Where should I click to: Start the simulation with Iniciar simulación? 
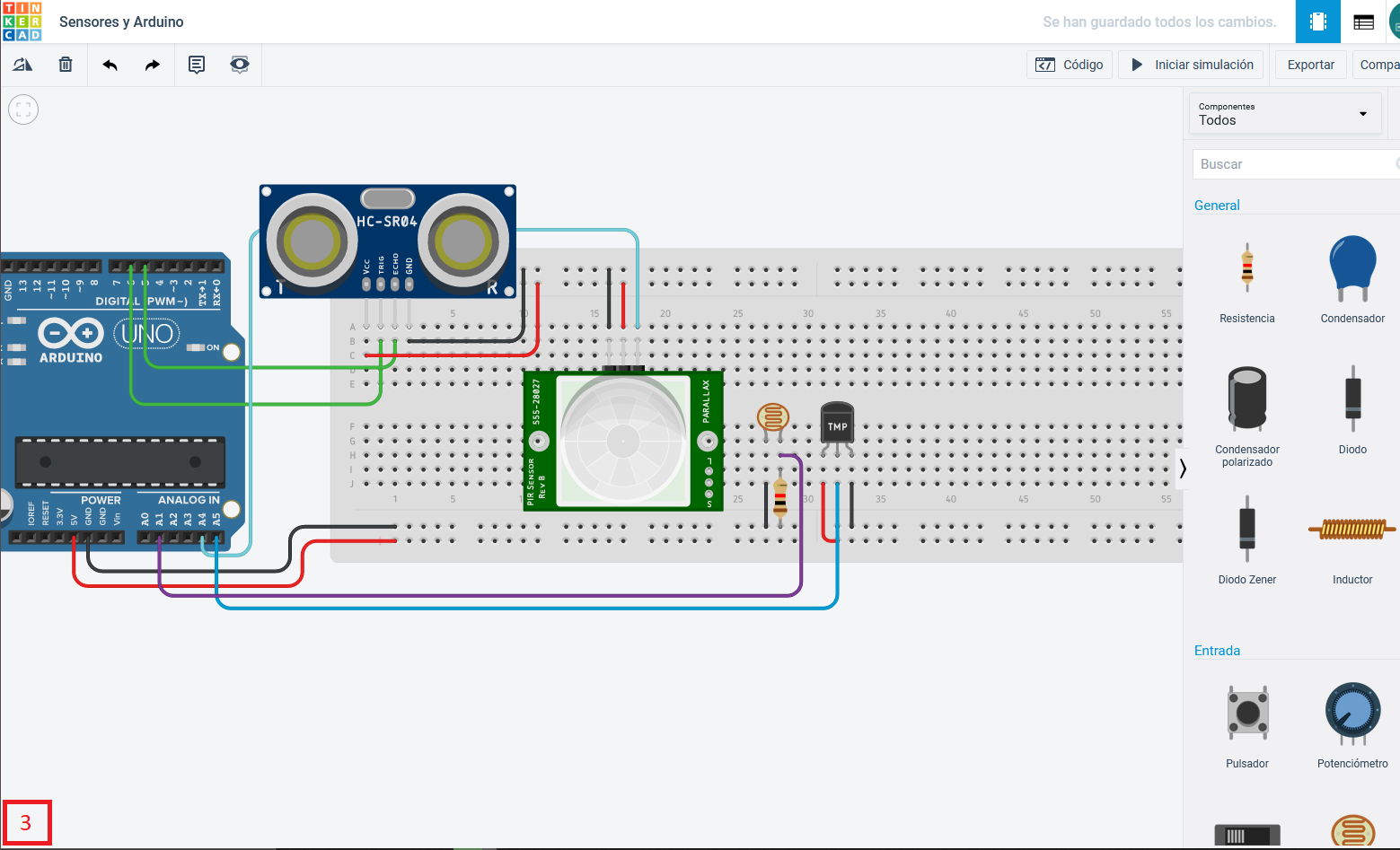click(x=1192, y=65)
